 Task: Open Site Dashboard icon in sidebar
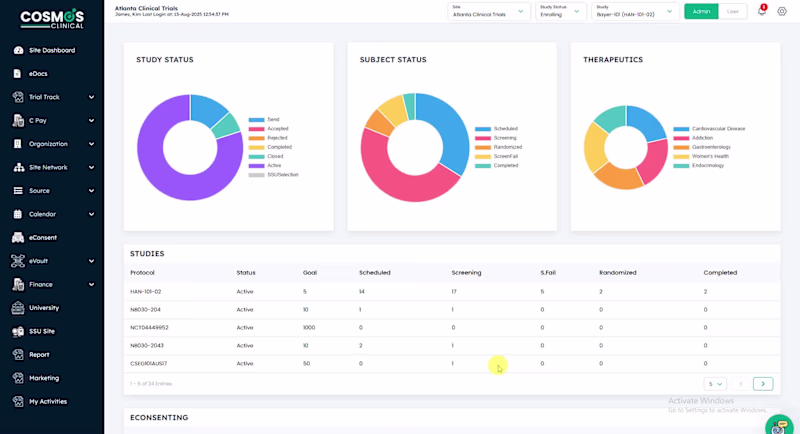coord(18,50)
